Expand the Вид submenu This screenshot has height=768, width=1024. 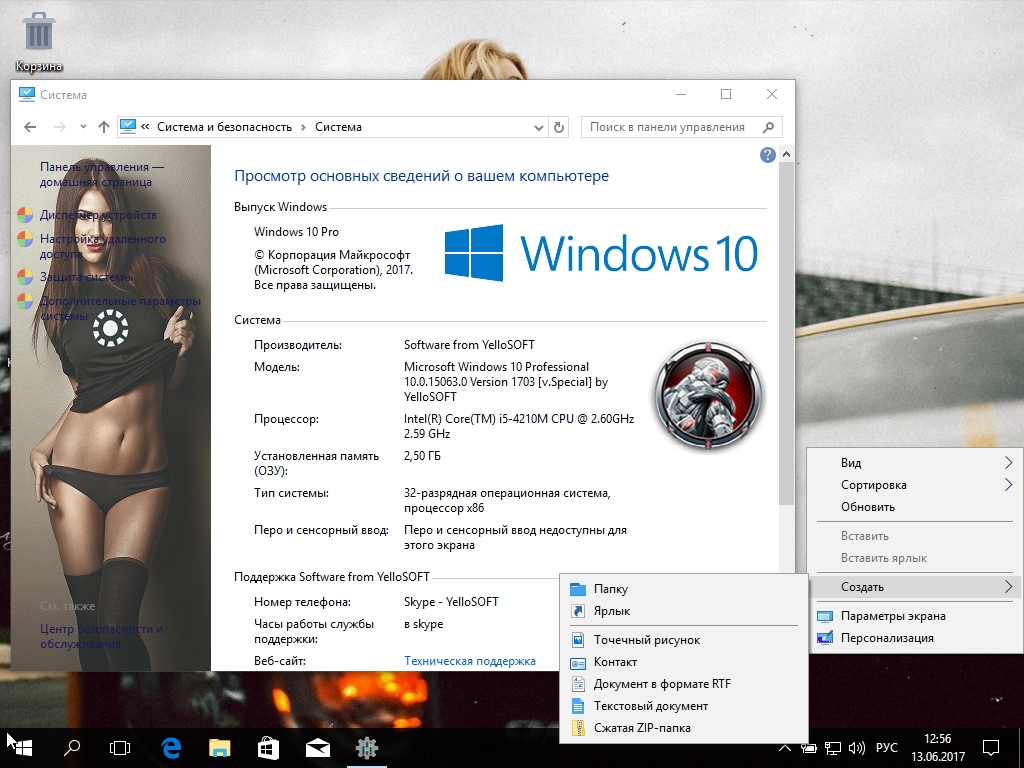click(1008, 463)
